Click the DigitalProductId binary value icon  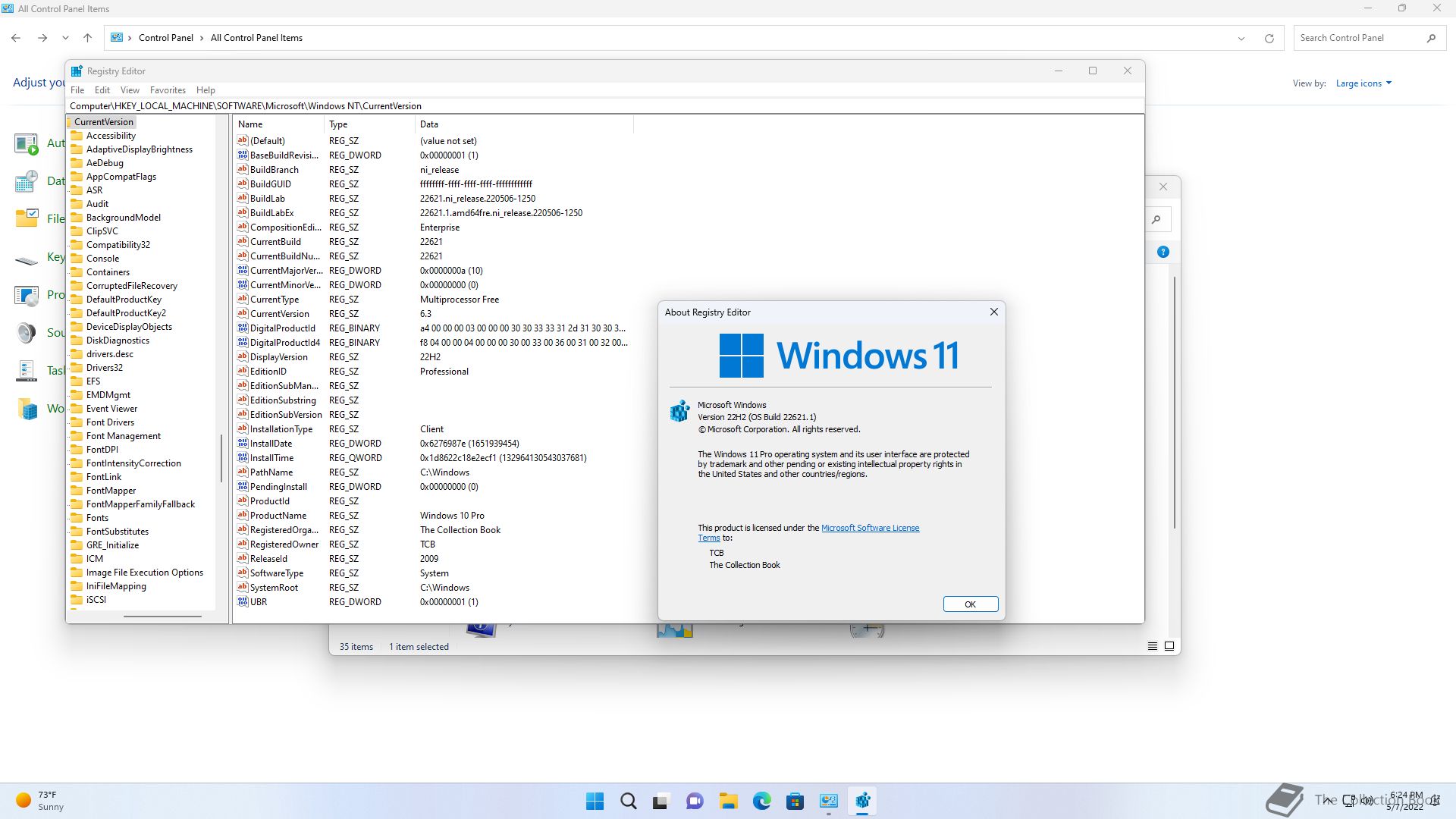pos(243,328)
